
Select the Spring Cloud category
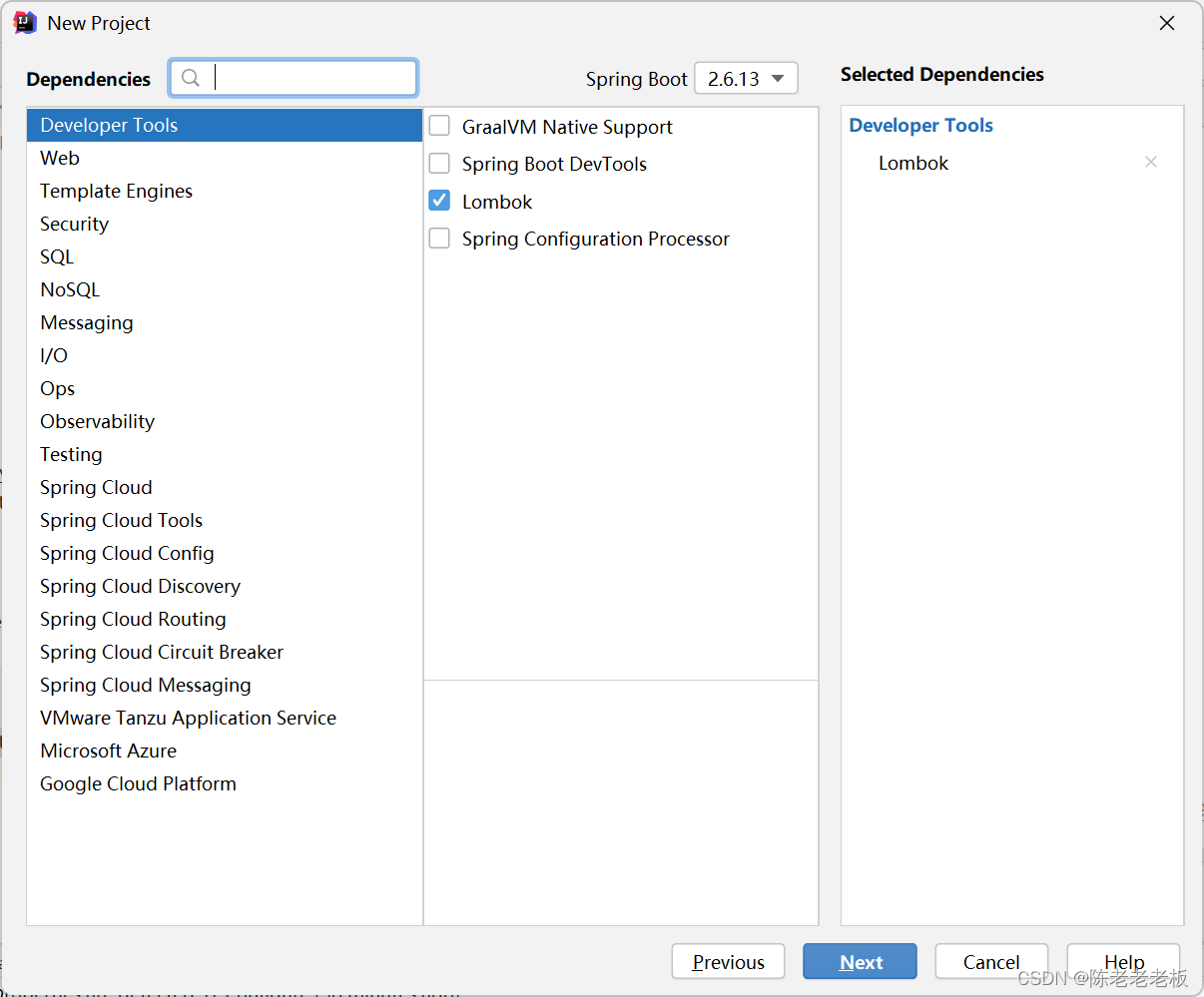225,487
